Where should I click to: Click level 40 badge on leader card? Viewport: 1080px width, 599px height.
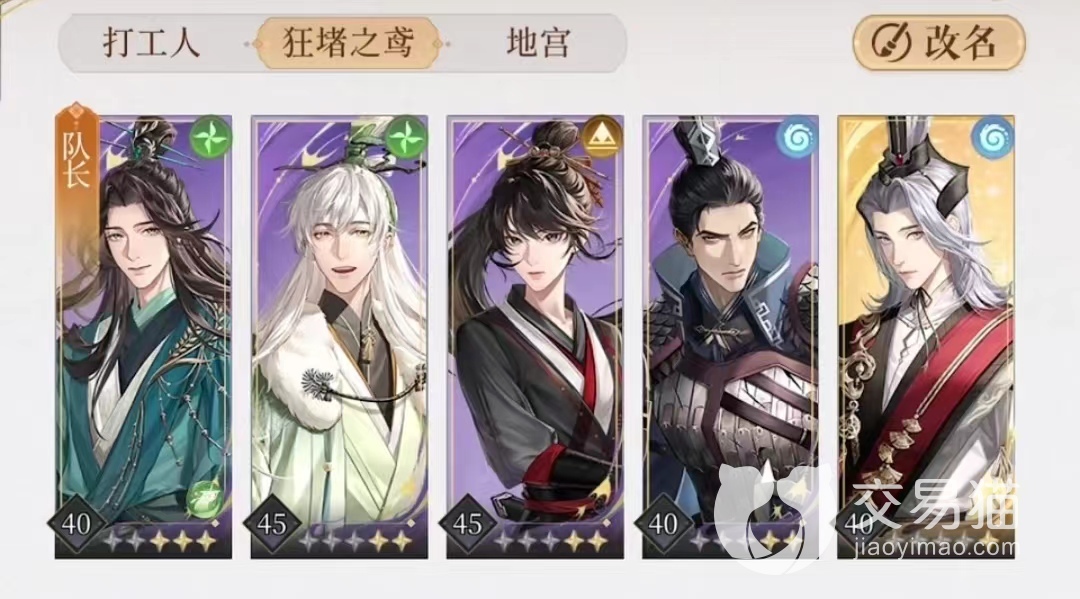point(76,525)
